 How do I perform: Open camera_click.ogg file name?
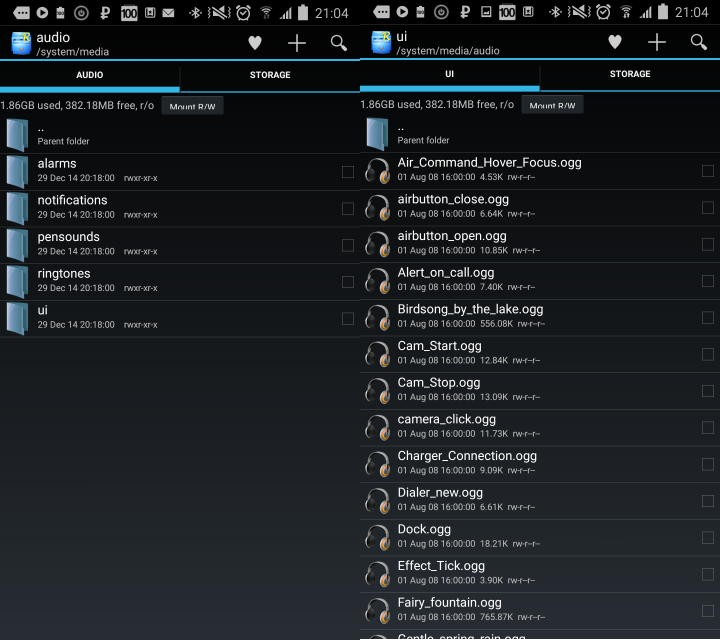[x=446, y=419]
